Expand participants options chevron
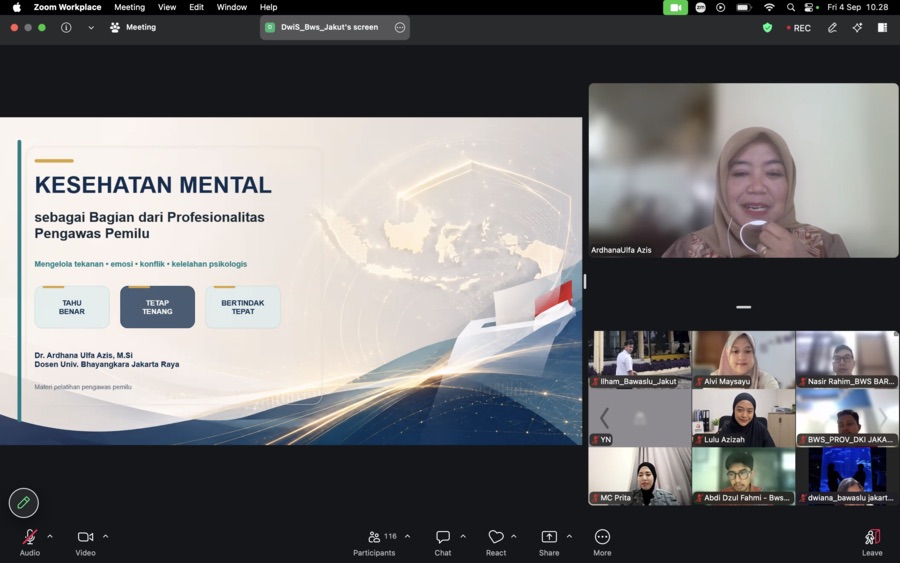The width and height of the screenshot is (900, 563). 408,537
